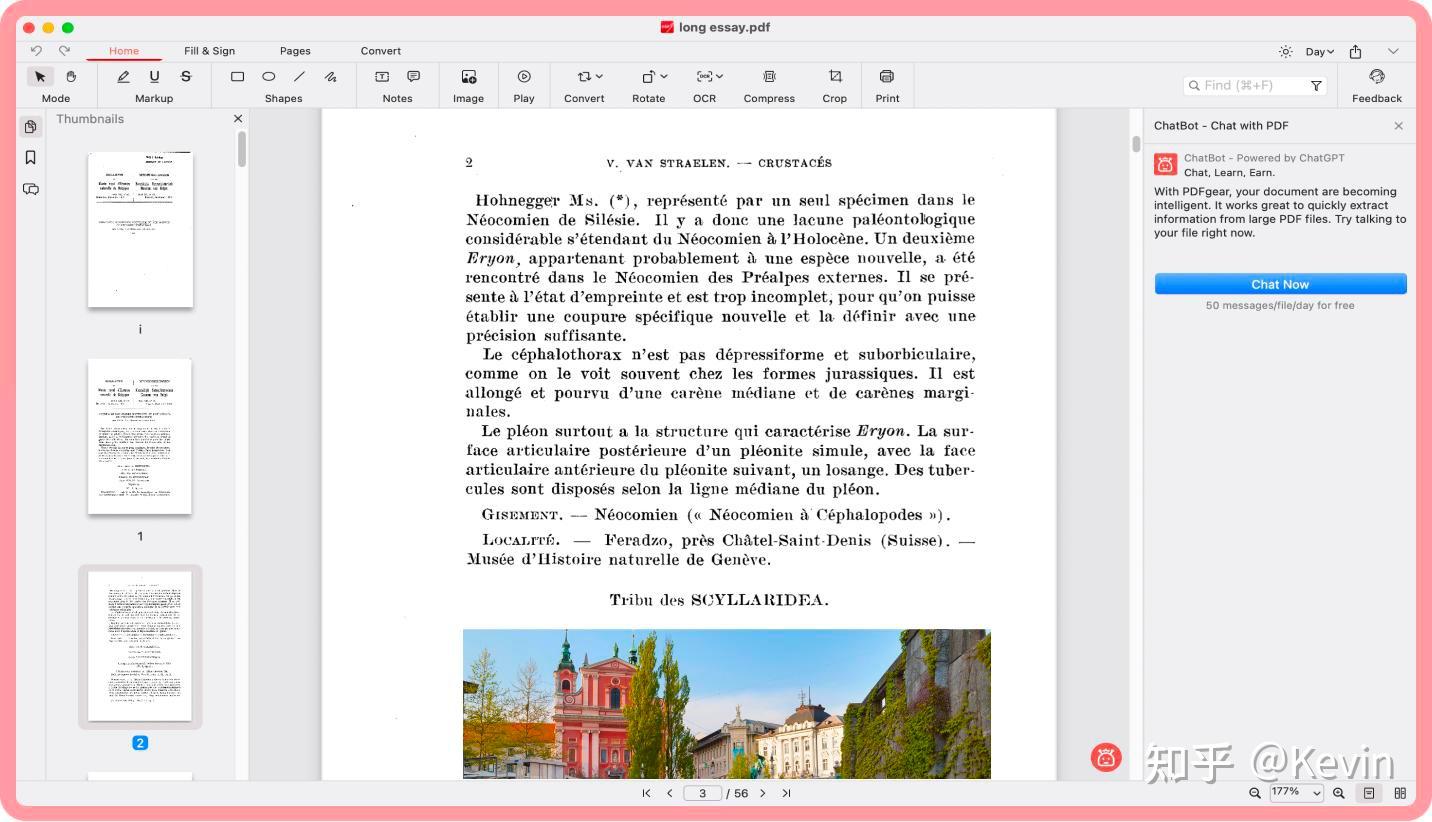
Task: Select page 1 thumbnail
Action: point(139,437)
